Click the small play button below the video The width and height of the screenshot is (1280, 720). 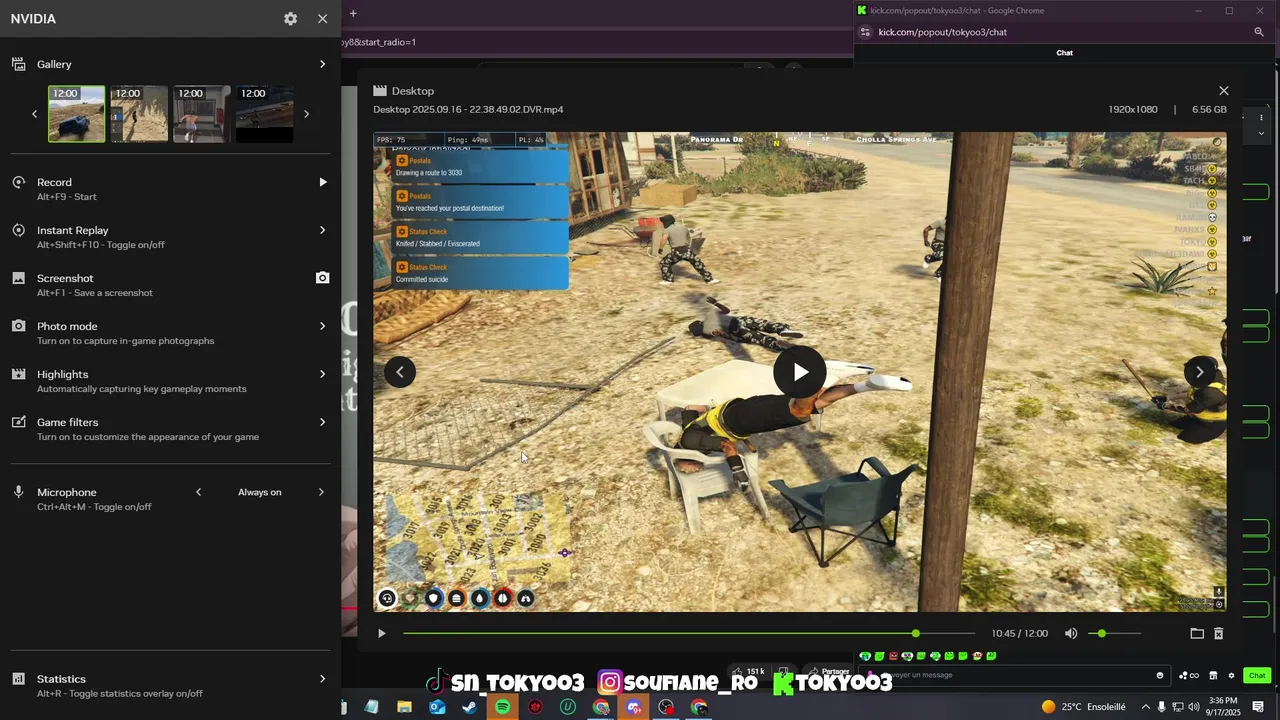pos(381,633)
